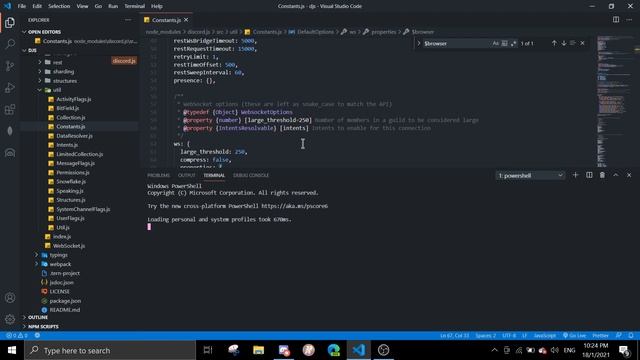This screenshot has width=640, height=360.
Task: Expand the webpack folder
Action: [x=60, y=264]
